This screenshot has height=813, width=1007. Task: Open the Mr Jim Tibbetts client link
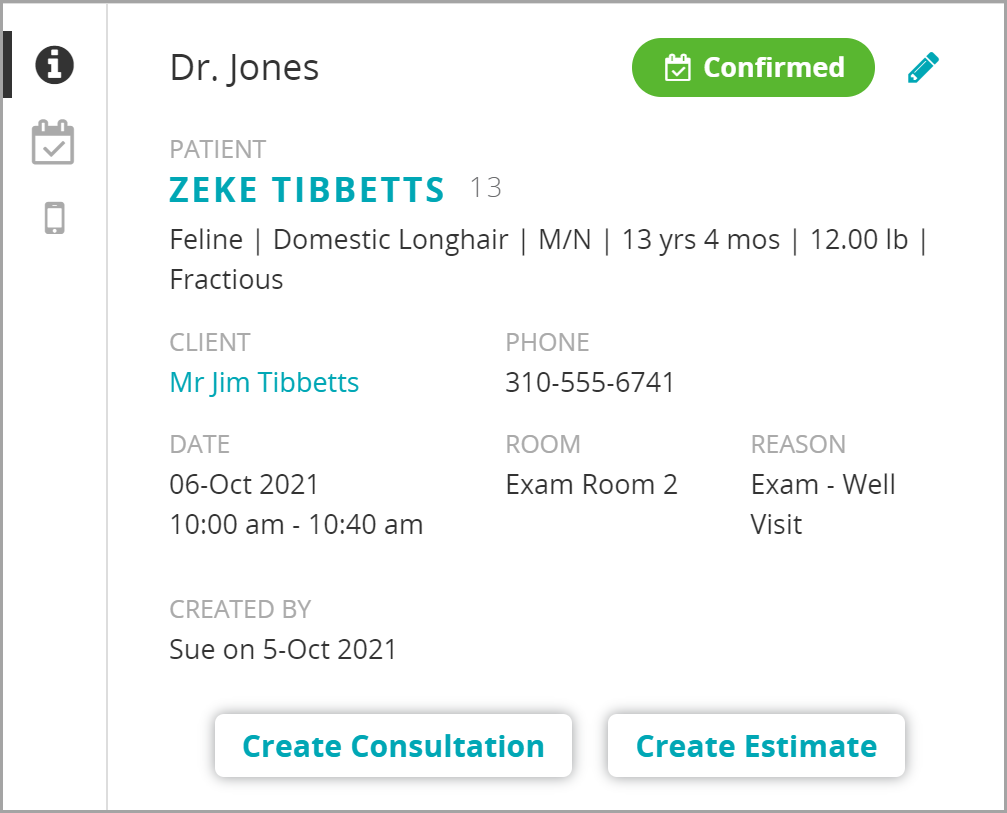coord(264,382)
